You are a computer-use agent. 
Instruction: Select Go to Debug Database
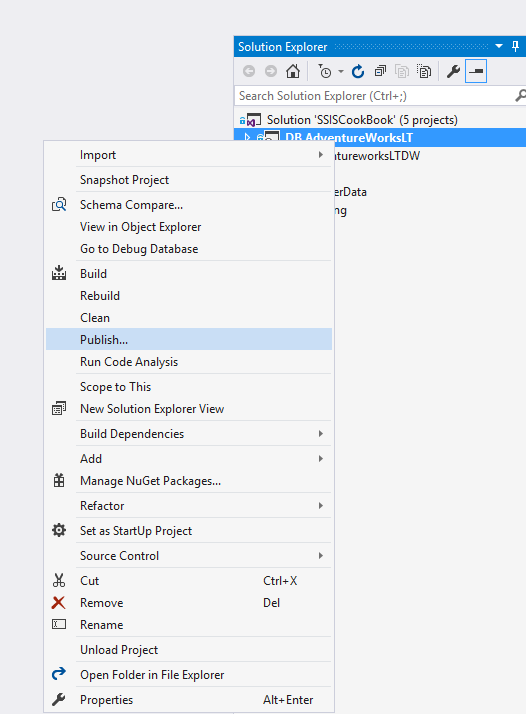[x=189, y=249]
